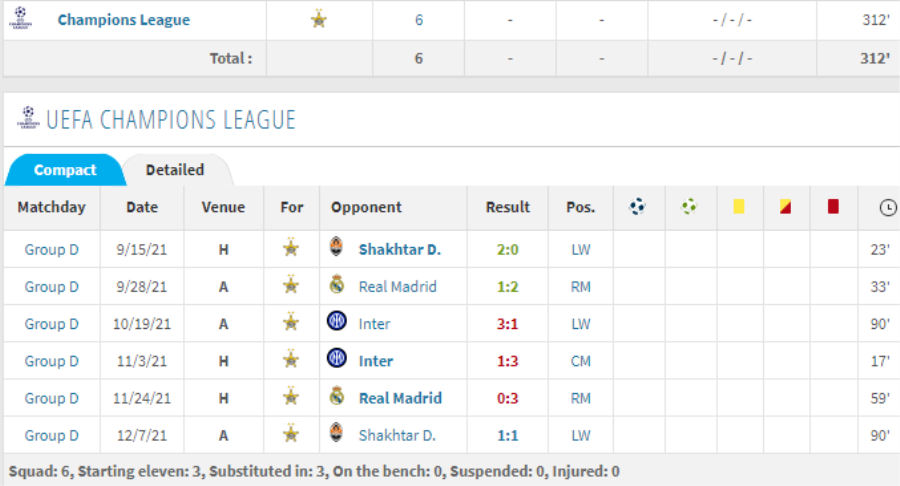The height and width of the screenshot is (486, 900).
Task: Click the assists column icon
Action: coord(690,207)
